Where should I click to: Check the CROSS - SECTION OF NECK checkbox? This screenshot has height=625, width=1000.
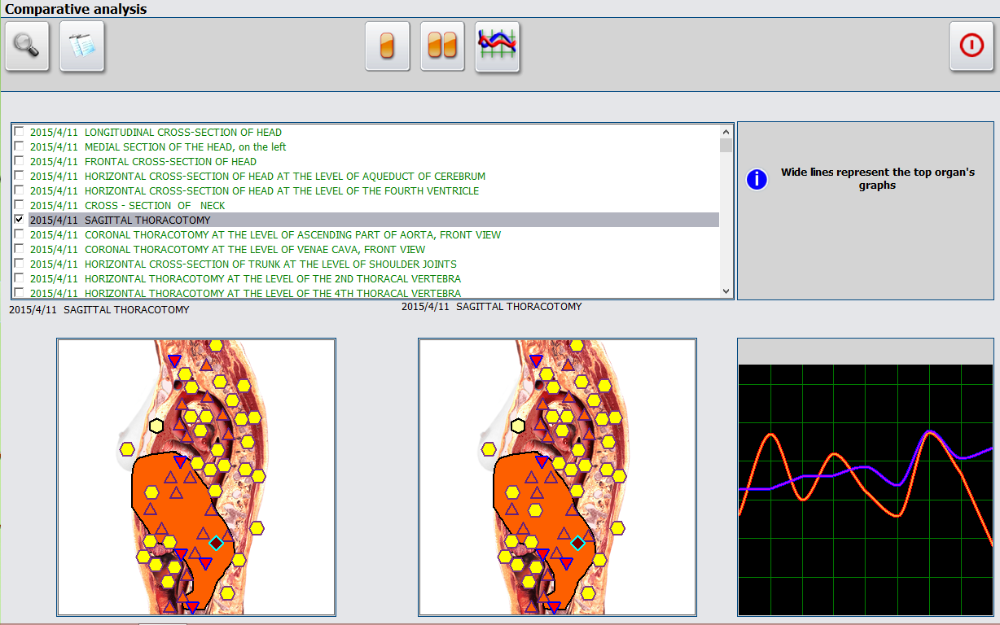(x=19, y=205)
